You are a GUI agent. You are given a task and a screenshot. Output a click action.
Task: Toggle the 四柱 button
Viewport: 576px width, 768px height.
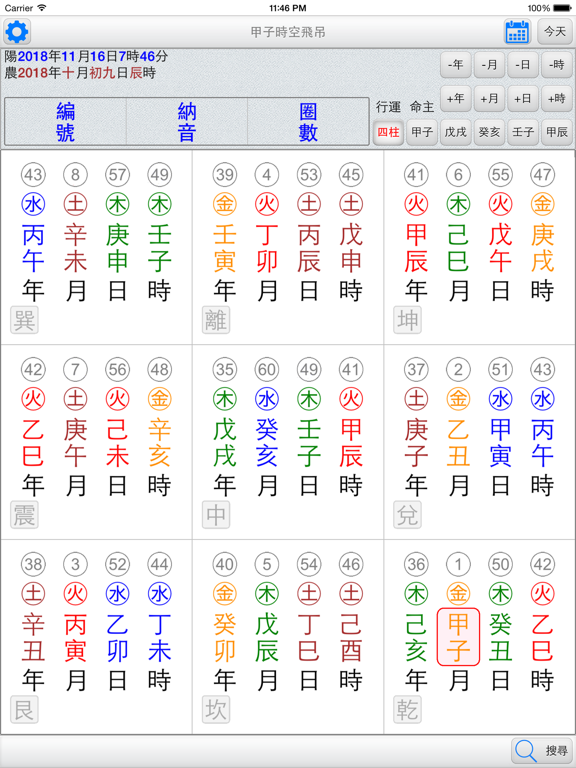[388, 132]
